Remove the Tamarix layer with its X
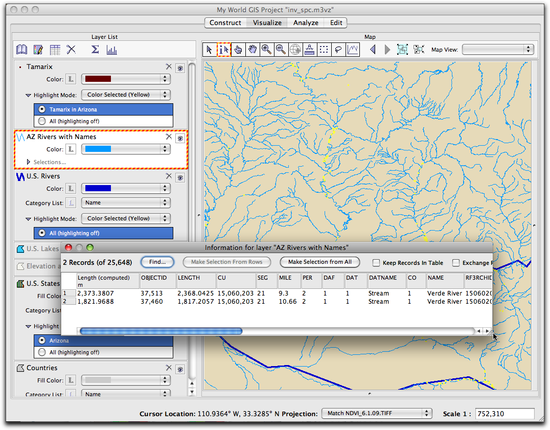Screen dimensions: 550x430 pyautogui.click(x=169, y=67)
